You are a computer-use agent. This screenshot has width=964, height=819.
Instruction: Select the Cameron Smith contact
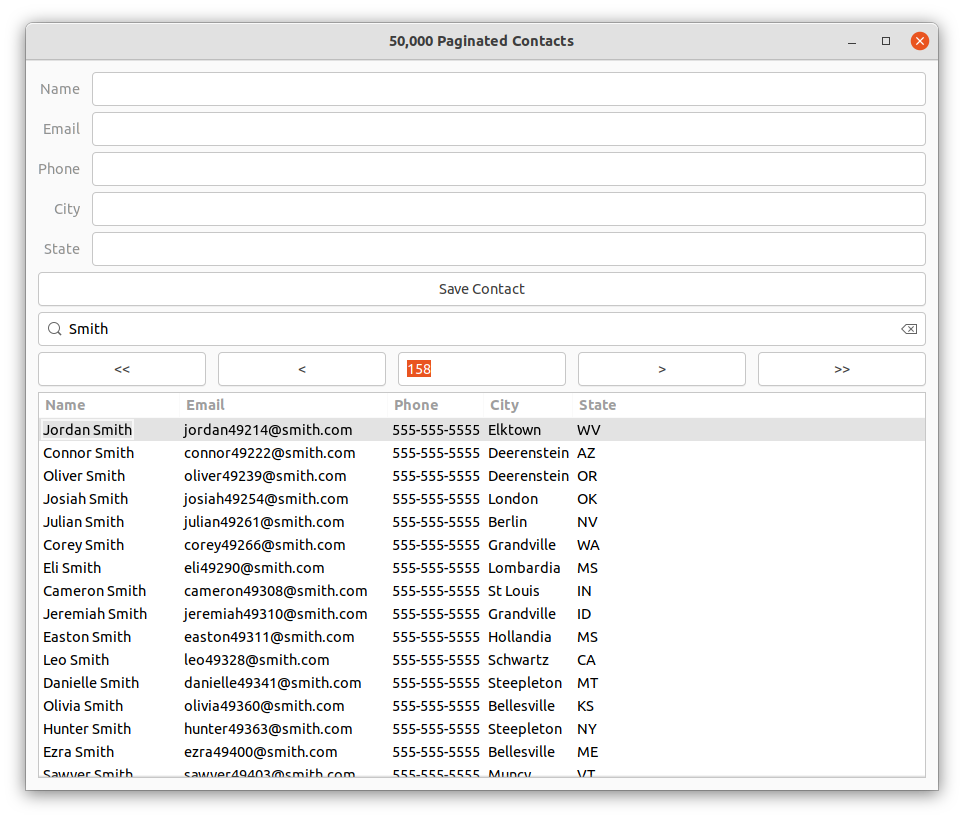482,591
